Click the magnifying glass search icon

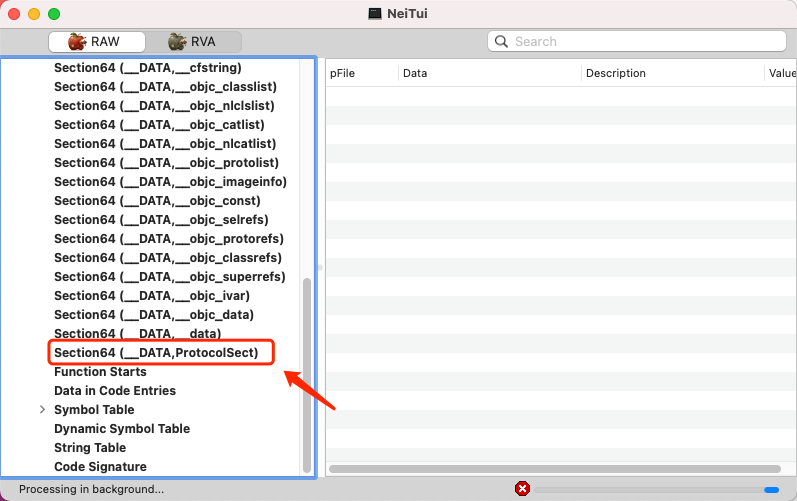[x=501, y=42]
